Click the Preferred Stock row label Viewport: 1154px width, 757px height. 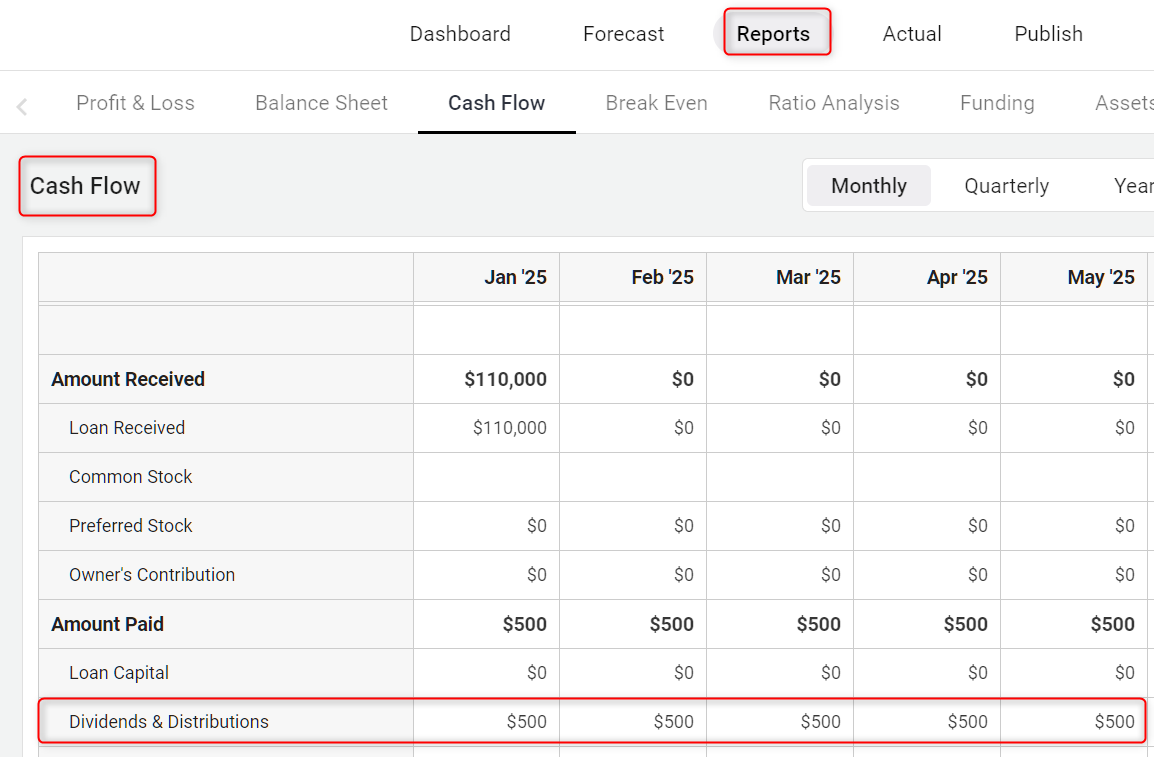click(x=130, y=526)
